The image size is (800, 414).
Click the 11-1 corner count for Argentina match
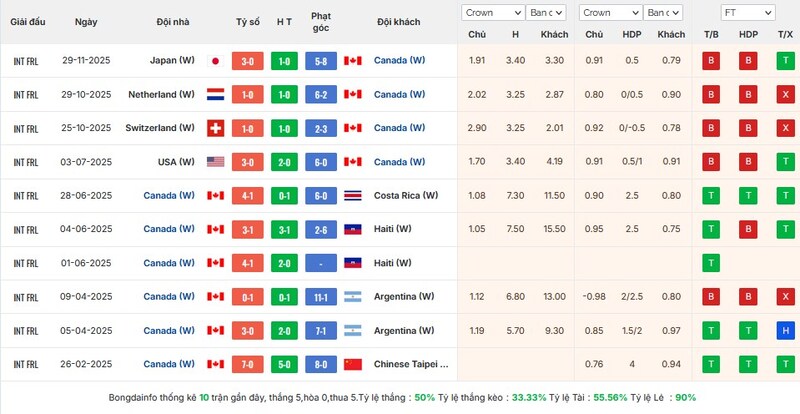(x=321, y=297)
